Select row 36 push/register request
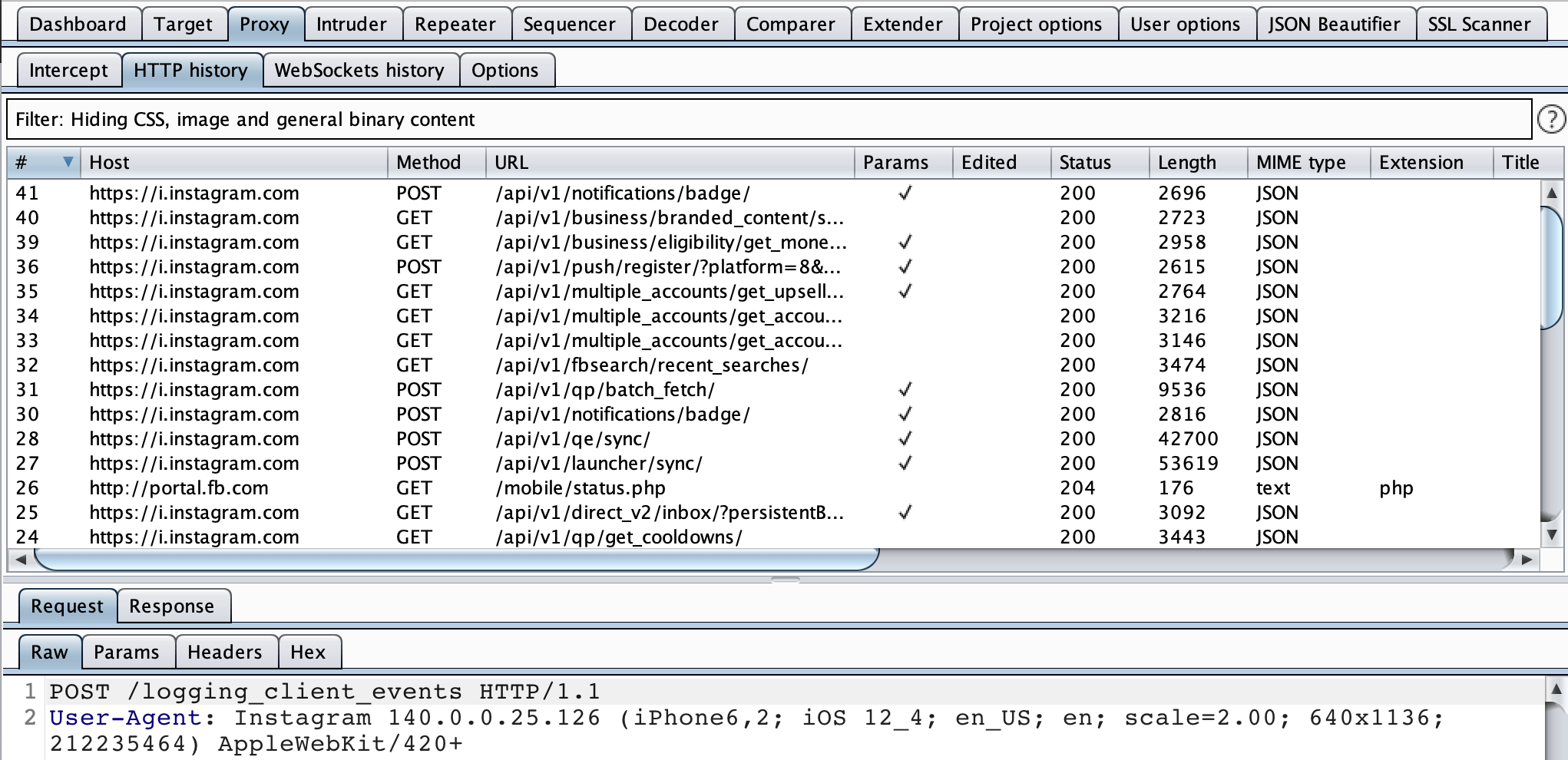Screen dimensions: 1568x760 (x=774, y=266)
